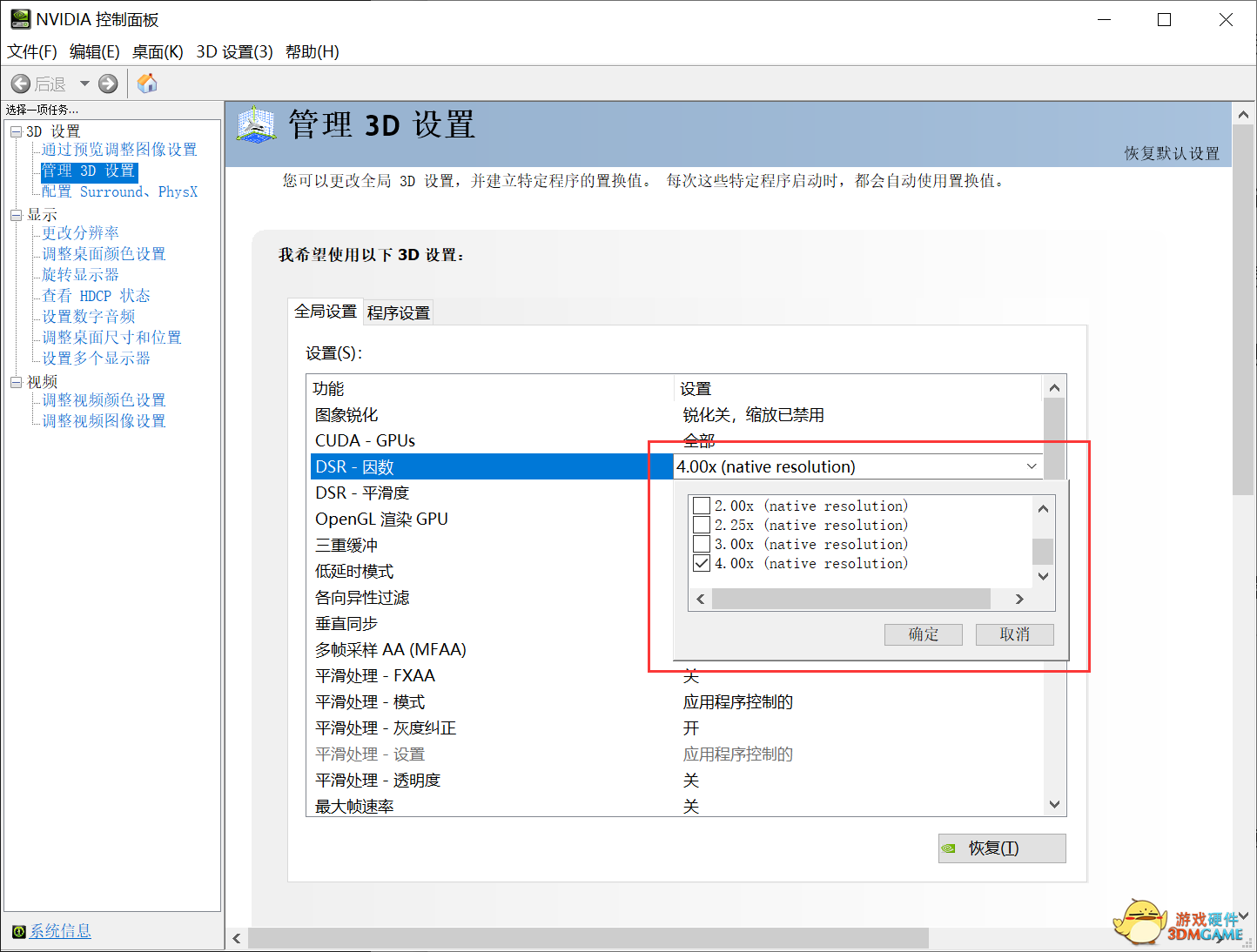Select the CUDA - GPUs settings row
This screenshot has height=952, width=1257.
pos(676,440)
